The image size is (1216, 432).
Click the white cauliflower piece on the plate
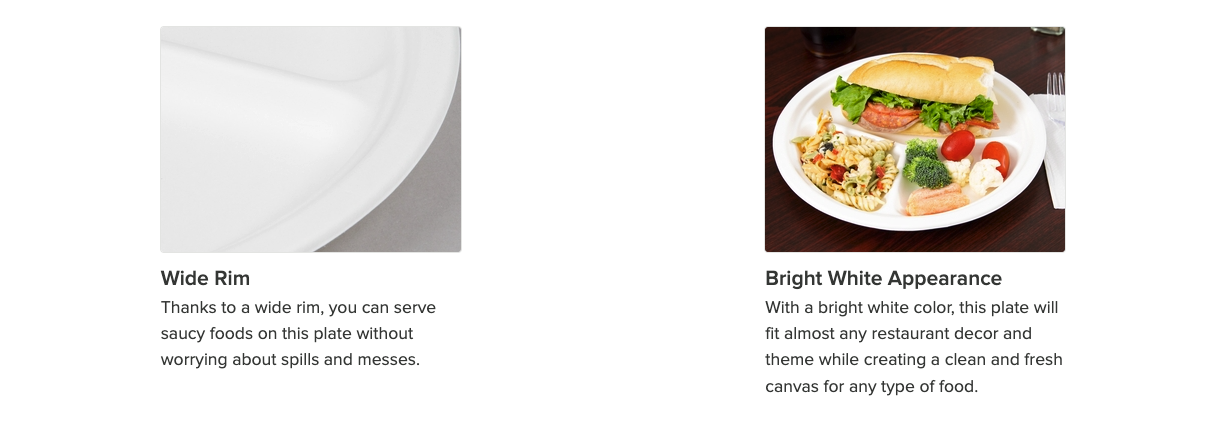click(x=984, y=177)
